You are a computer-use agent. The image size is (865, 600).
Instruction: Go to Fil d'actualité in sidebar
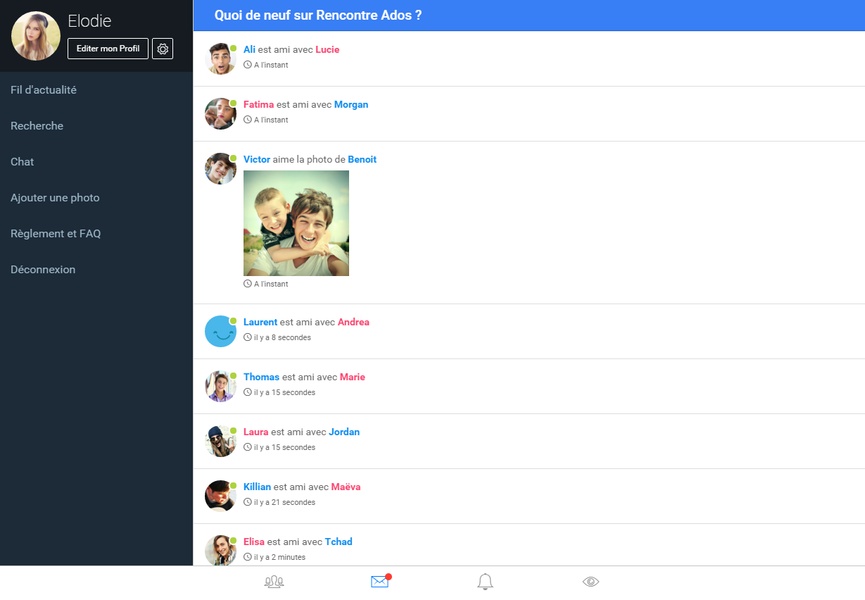point(44,90)
